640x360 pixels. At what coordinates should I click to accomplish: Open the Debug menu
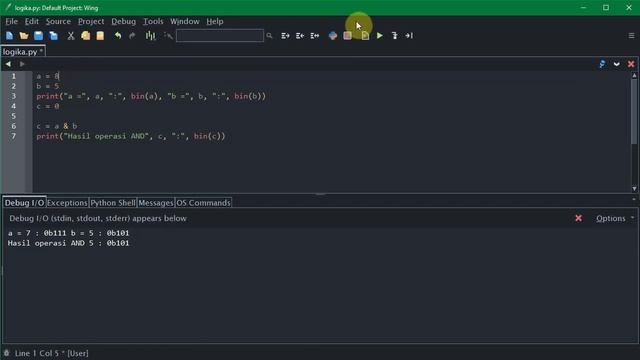(123, 21)
